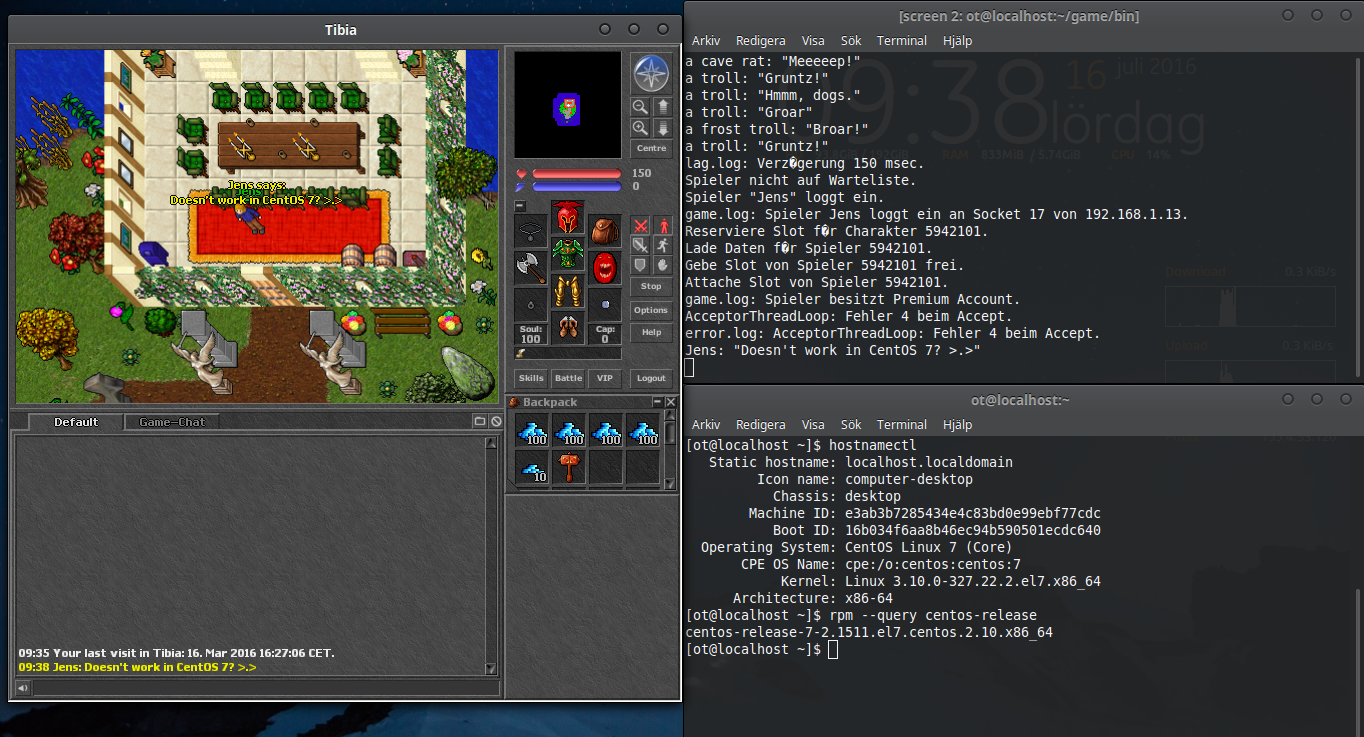Open Arkiv menu in game/bin terminal

point(706,41)
